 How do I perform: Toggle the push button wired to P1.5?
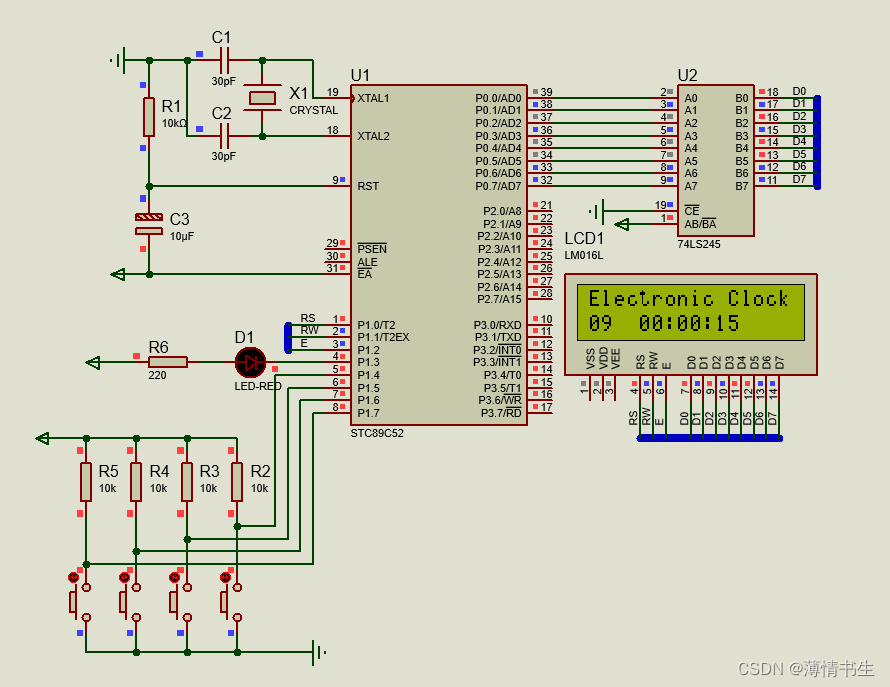pyautogui.click(x=180, y=602)
